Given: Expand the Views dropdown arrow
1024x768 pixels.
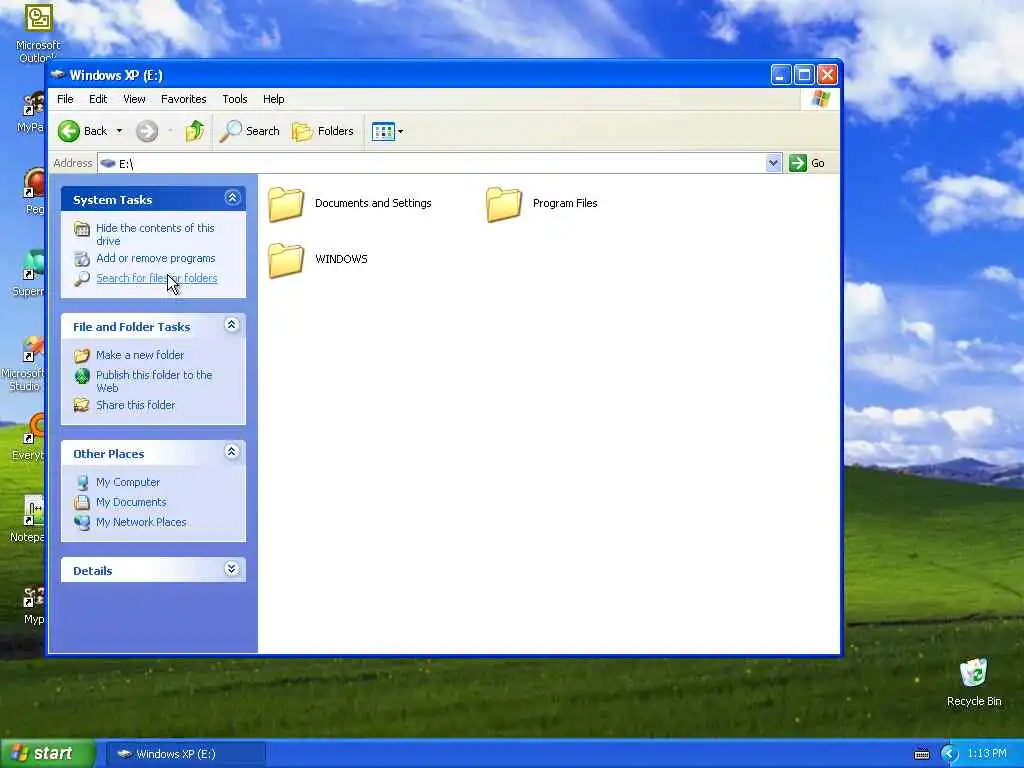Looking at the screenshot, I should (400, 131).
